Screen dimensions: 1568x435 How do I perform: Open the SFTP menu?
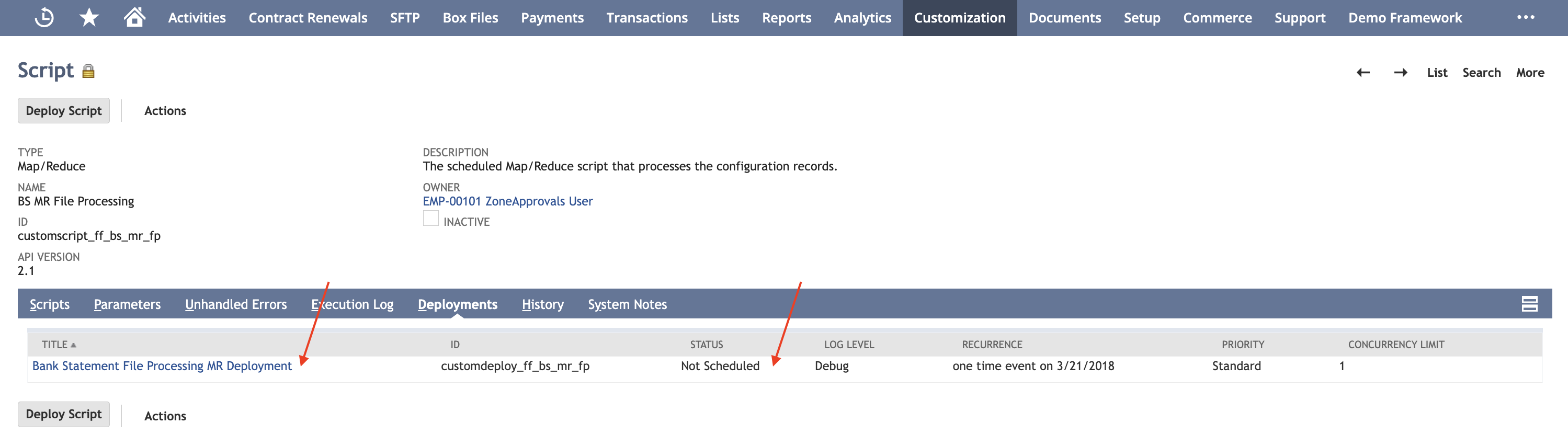(405, 18)
